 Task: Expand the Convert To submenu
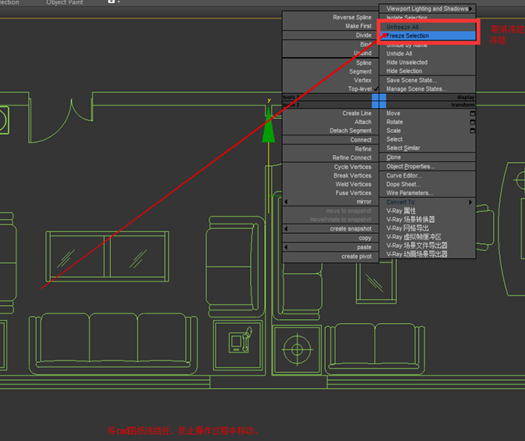coord(470,202)
